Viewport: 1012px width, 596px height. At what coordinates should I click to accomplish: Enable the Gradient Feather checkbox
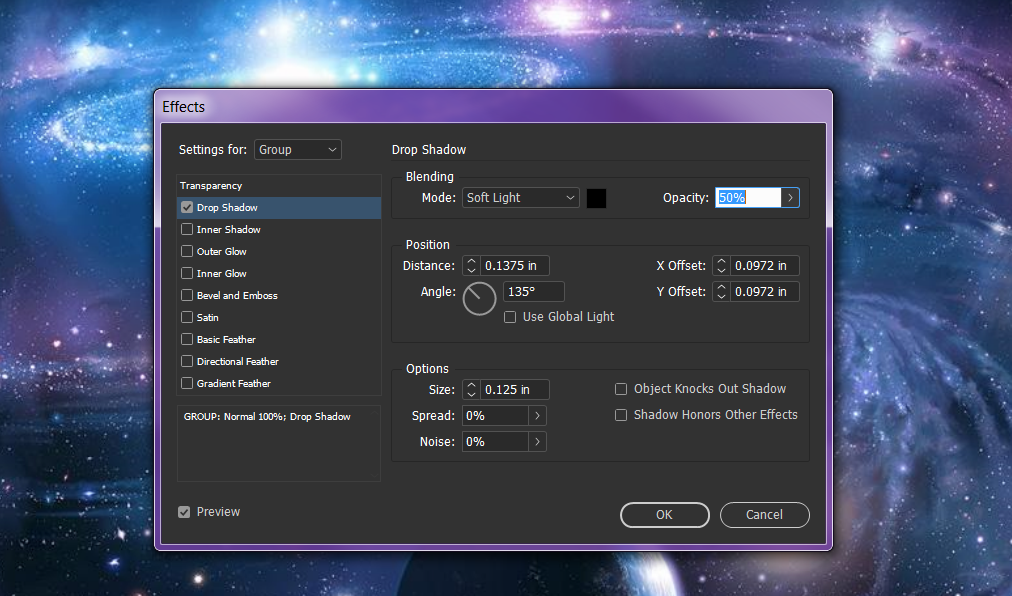[x=187, y=383]
